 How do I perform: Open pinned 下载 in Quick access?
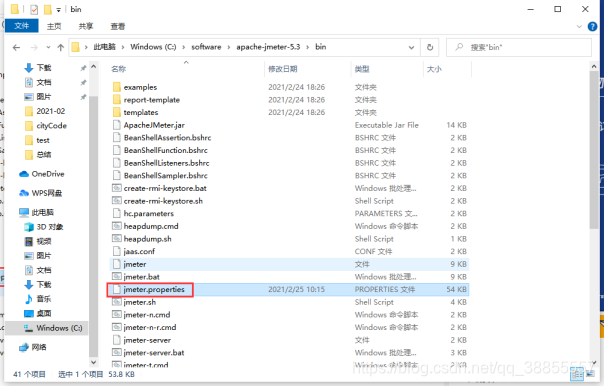coord(44,68)
